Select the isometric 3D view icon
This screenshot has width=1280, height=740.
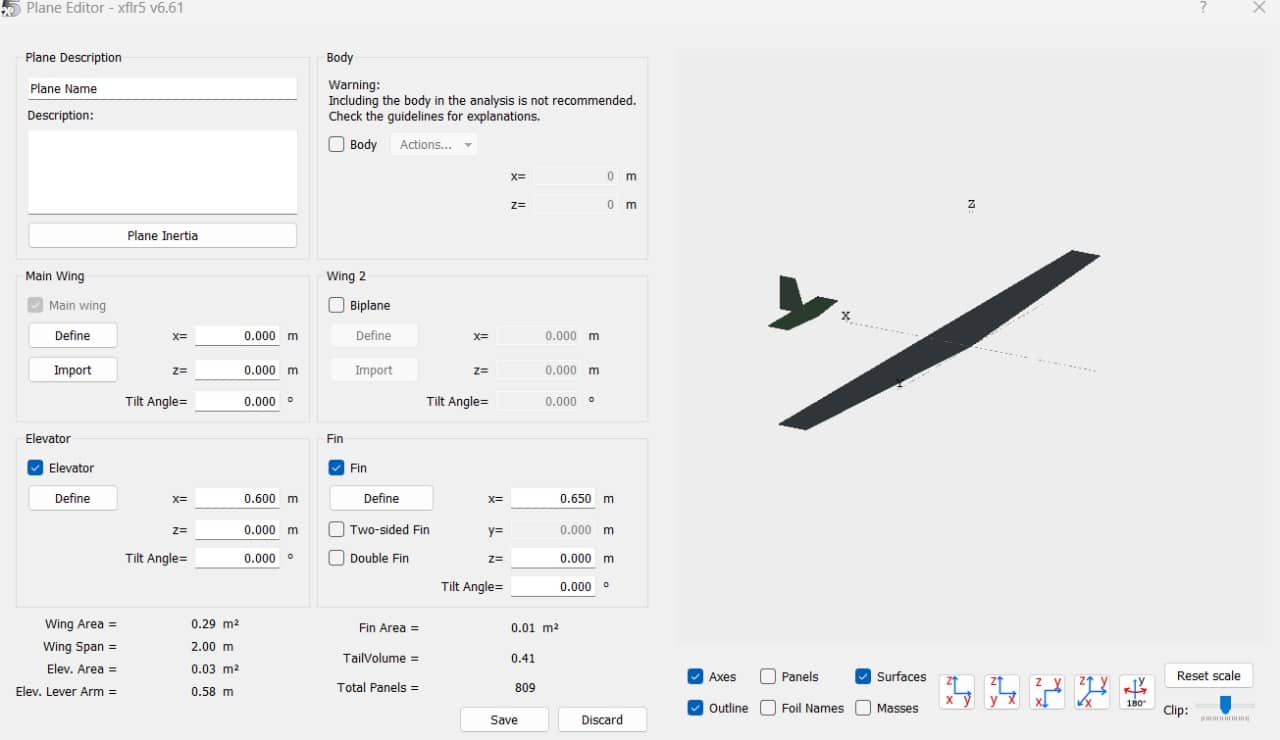1092,692
